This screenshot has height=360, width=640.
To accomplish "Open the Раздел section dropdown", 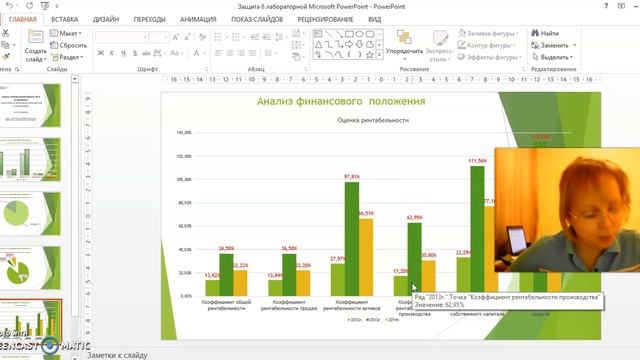I will tap(67, 57).
